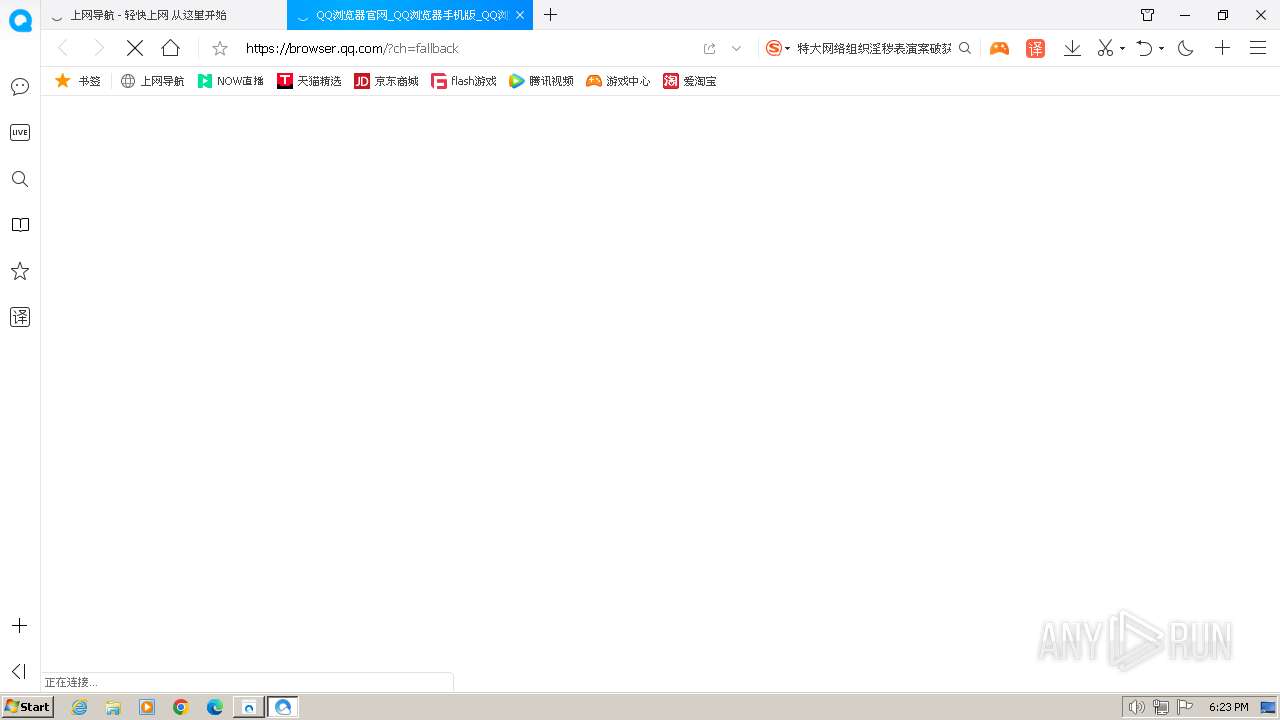
Task: Open File Explorer from taskbar
Action: coord(113,707)
